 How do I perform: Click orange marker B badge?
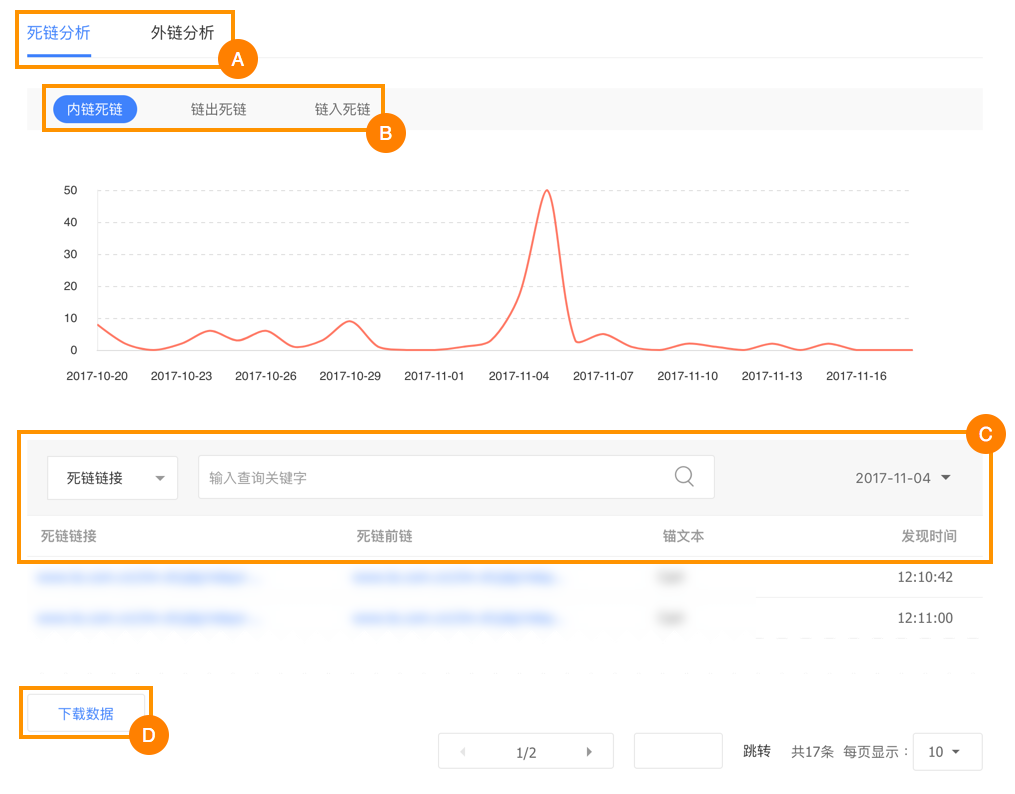(385, 132)
